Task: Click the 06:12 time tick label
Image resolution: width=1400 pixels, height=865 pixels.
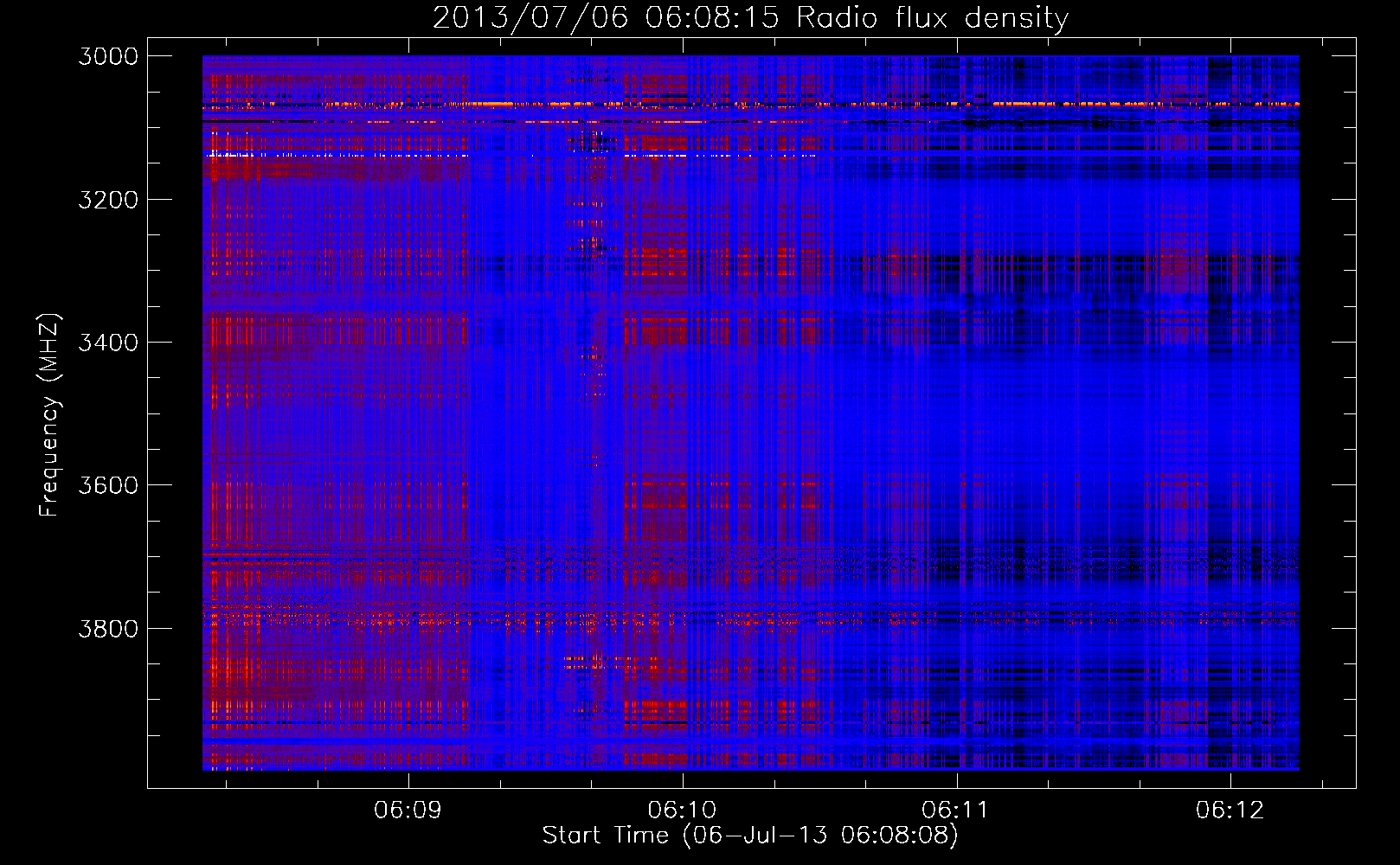Action: point(1230,811)
